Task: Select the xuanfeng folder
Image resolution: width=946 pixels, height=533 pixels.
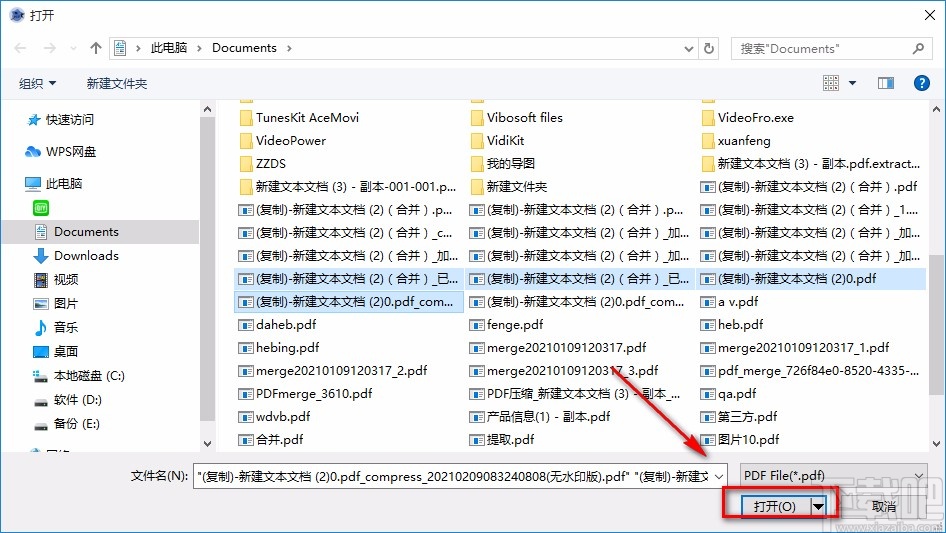Action: pyautogui.click(x=736, y=141)
